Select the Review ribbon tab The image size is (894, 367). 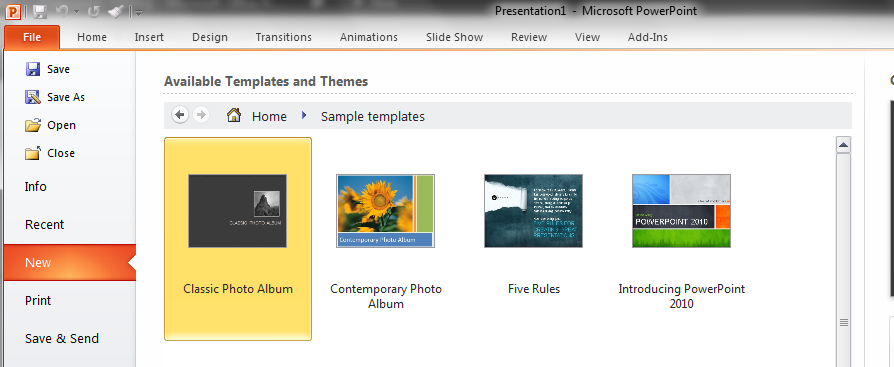(529, 37)
